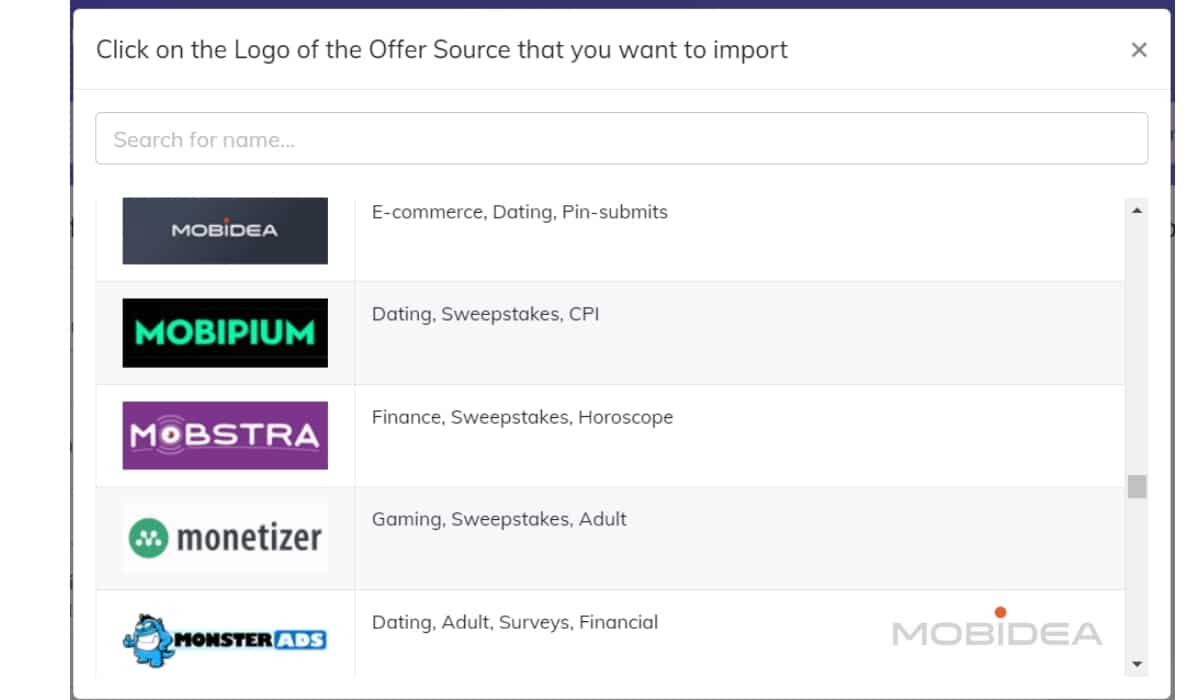Click the scrollbar up arrow
1200x700 pixels.
1136,210
